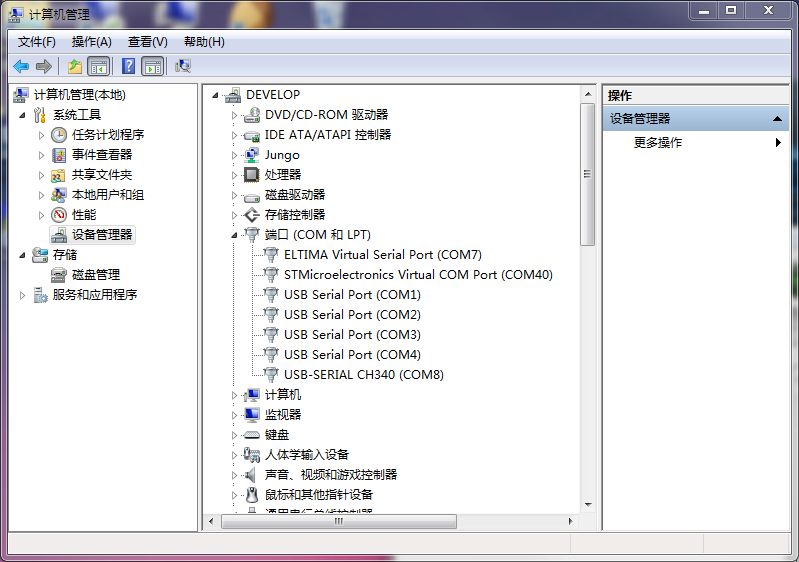Image resolution: width=799 pixels, height=562 pixels.
Task: Click the 存储控制器 storage controller icon
Action: click(x=252, y=215)
